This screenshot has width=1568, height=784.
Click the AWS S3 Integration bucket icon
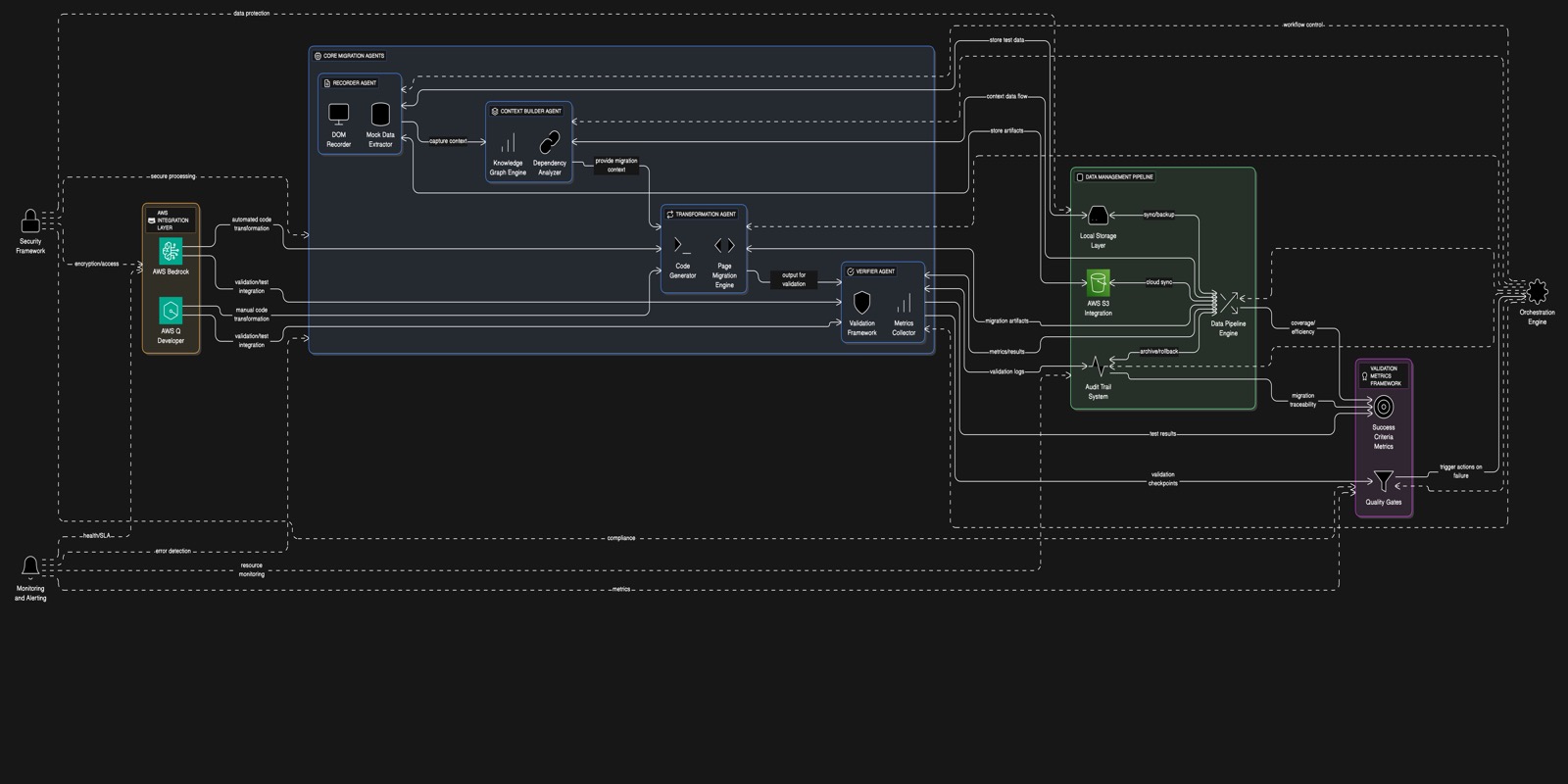pyautogui.click(x=1098, y=282)
